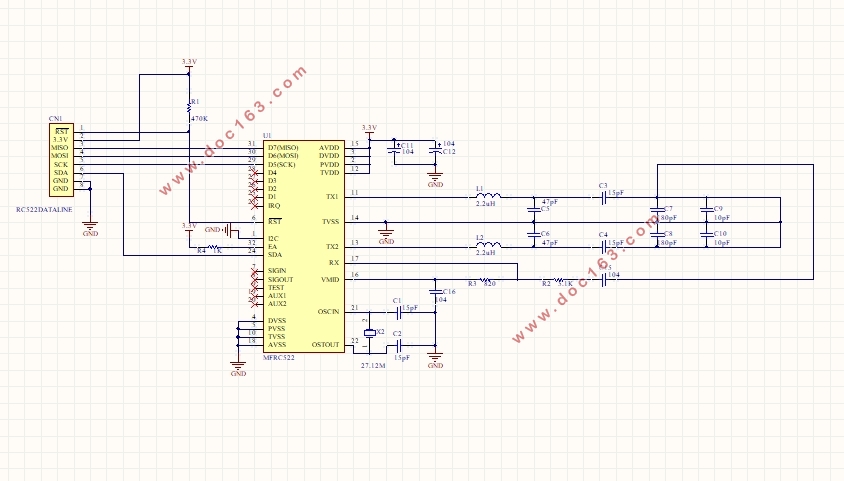844x481 pixels.
Task: Select capacitor C4 15pF
Action: point(603,247)
